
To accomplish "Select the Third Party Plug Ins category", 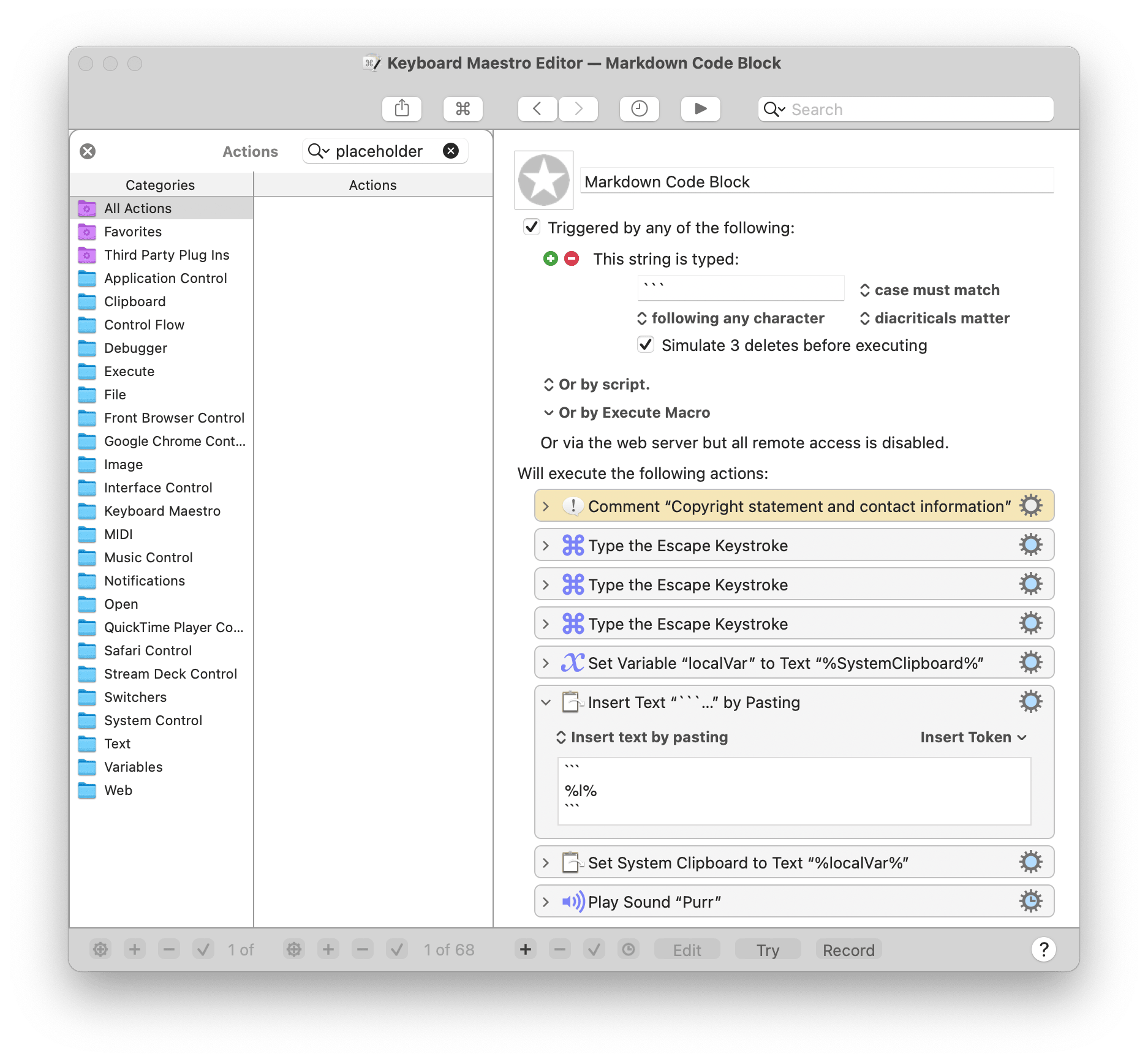I will coord(162,255).
